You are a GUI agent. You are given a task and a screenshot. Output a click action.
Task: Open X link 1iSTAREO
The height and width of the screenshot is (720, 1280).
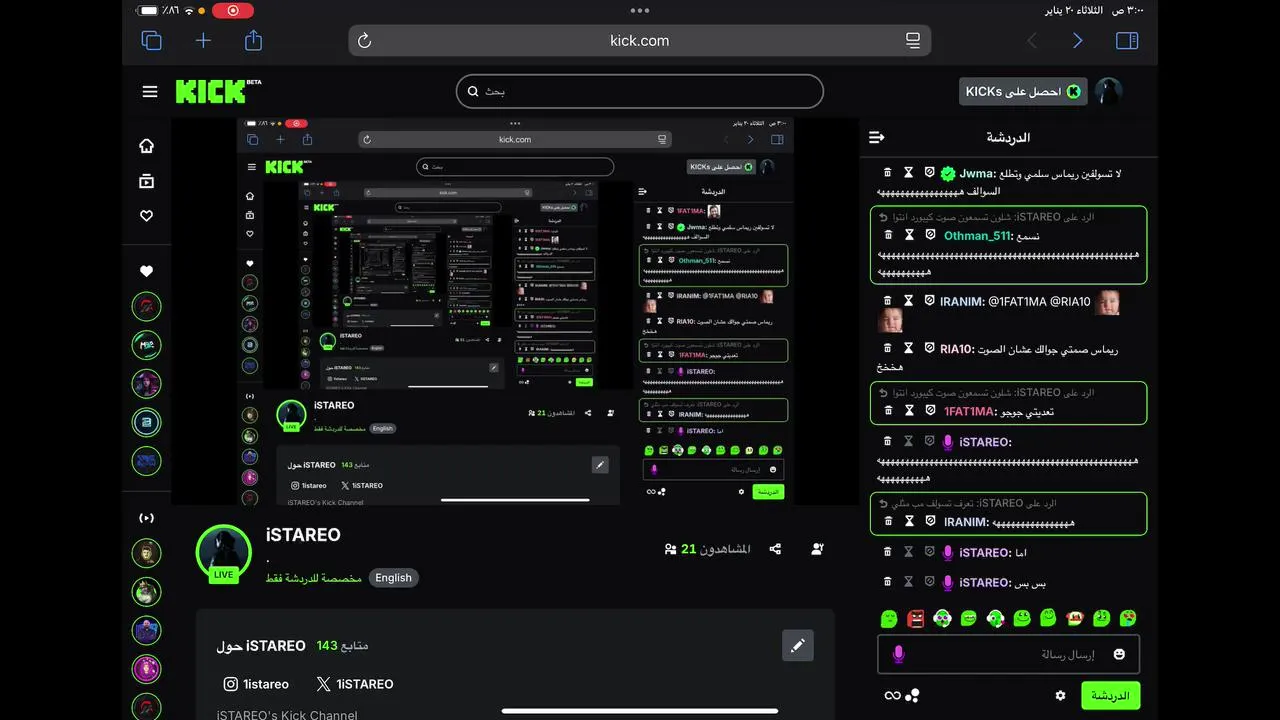coord(354,684)
